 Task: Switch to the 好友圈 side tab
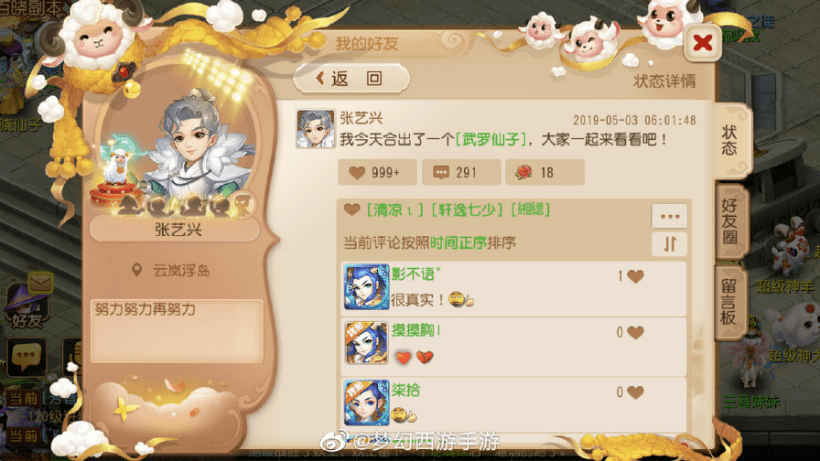pos(730,222)
